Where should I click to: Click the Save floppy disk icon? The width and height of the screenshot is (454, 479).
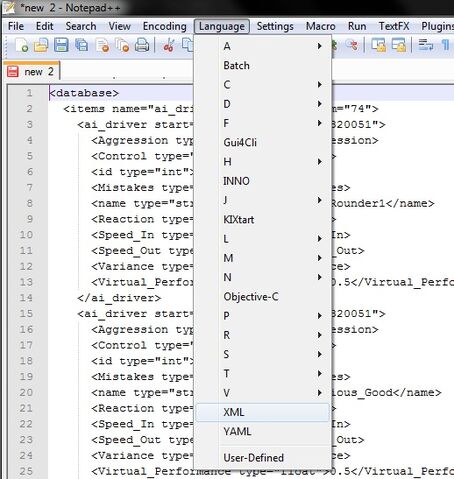pyautogui.click(x=61, y=45)
